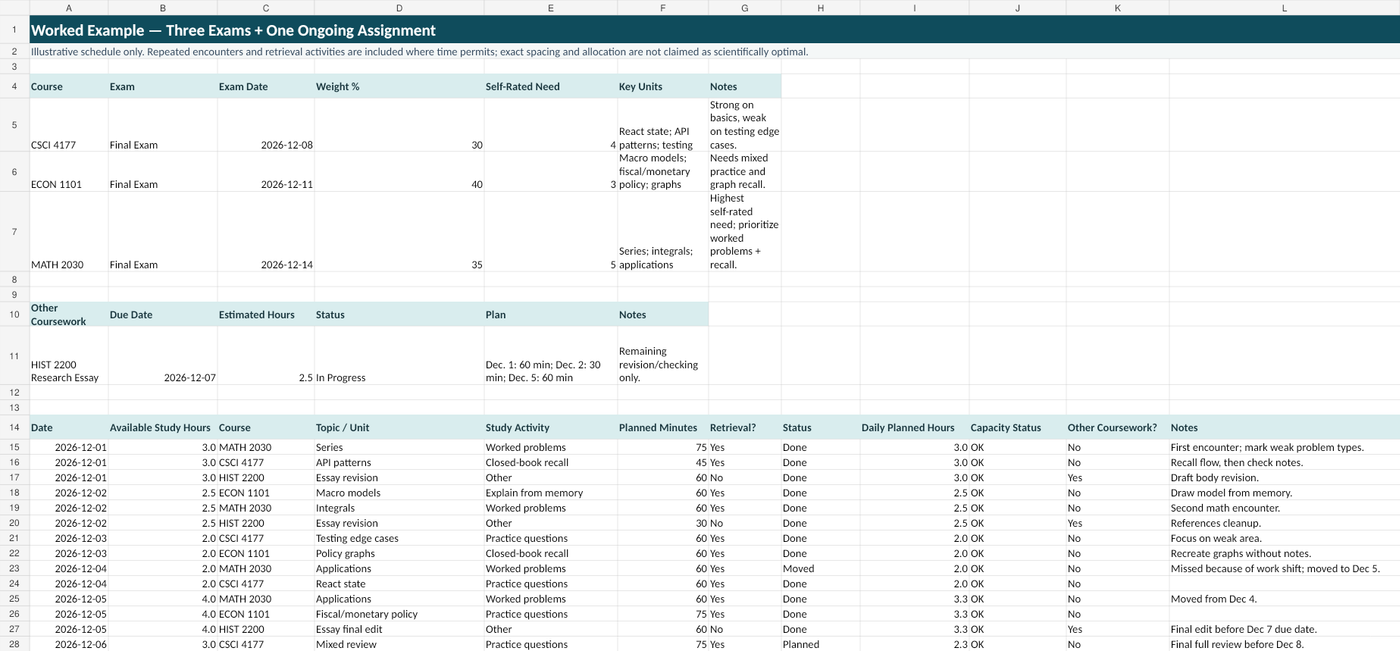This screenshot has width=1400, height=651.
Task: Click the 'Worked Example — Three Exams' title cell
Action: 714,30
